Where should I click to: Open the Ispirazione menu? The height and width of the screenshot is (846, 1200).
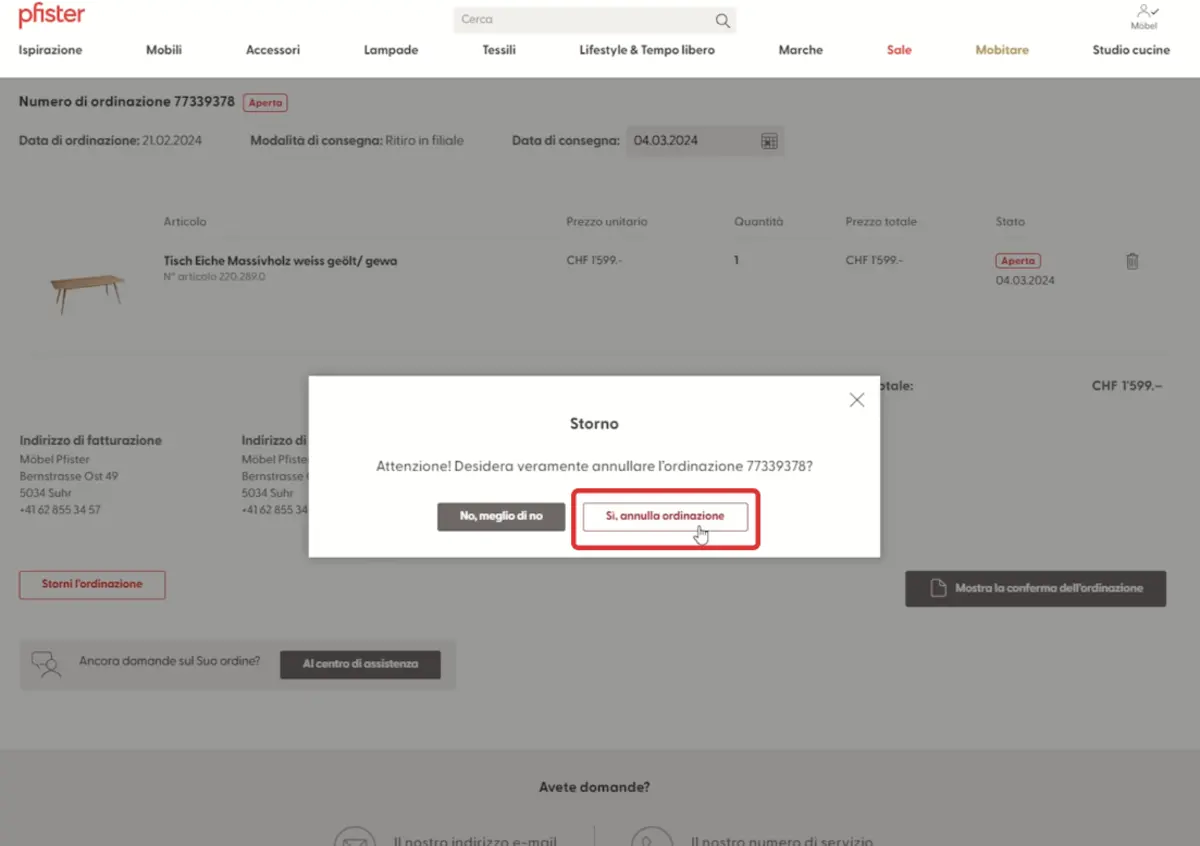[51, 50]
